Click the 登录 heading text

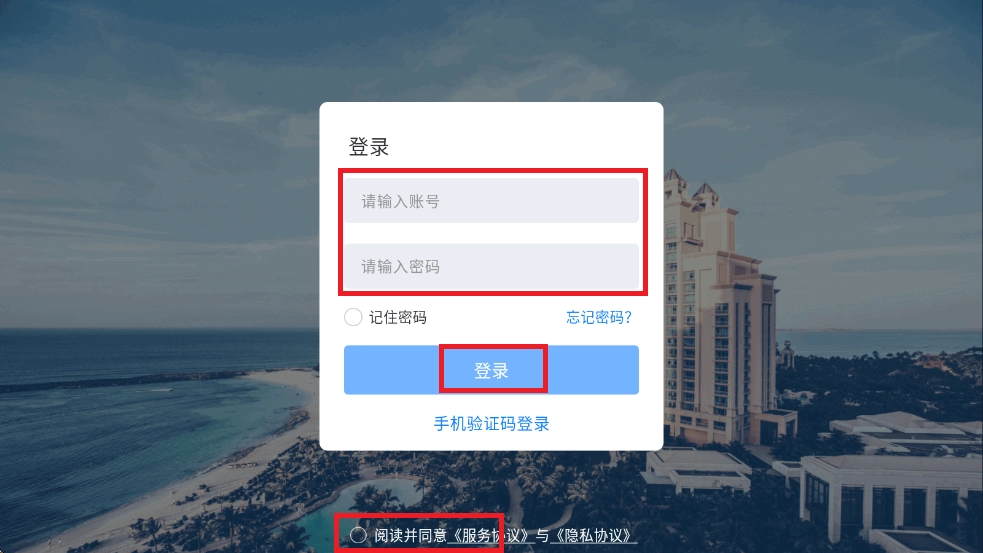point(369,147)
